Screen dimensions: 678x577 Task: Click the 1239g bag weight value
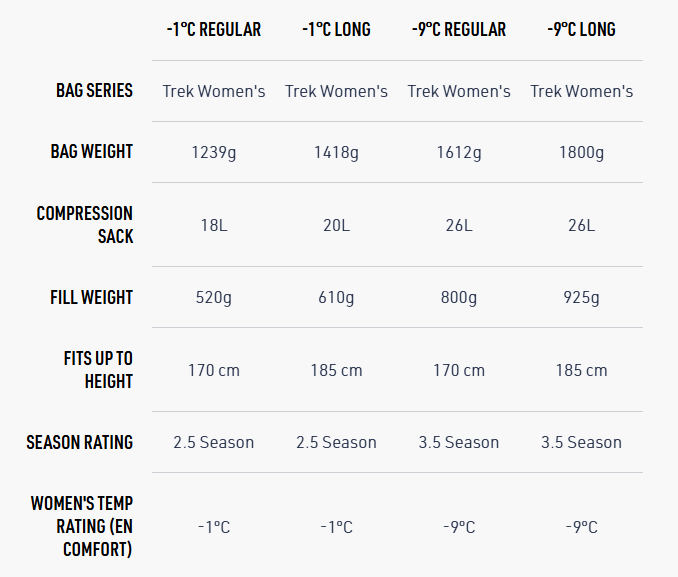tap(214, 153)
